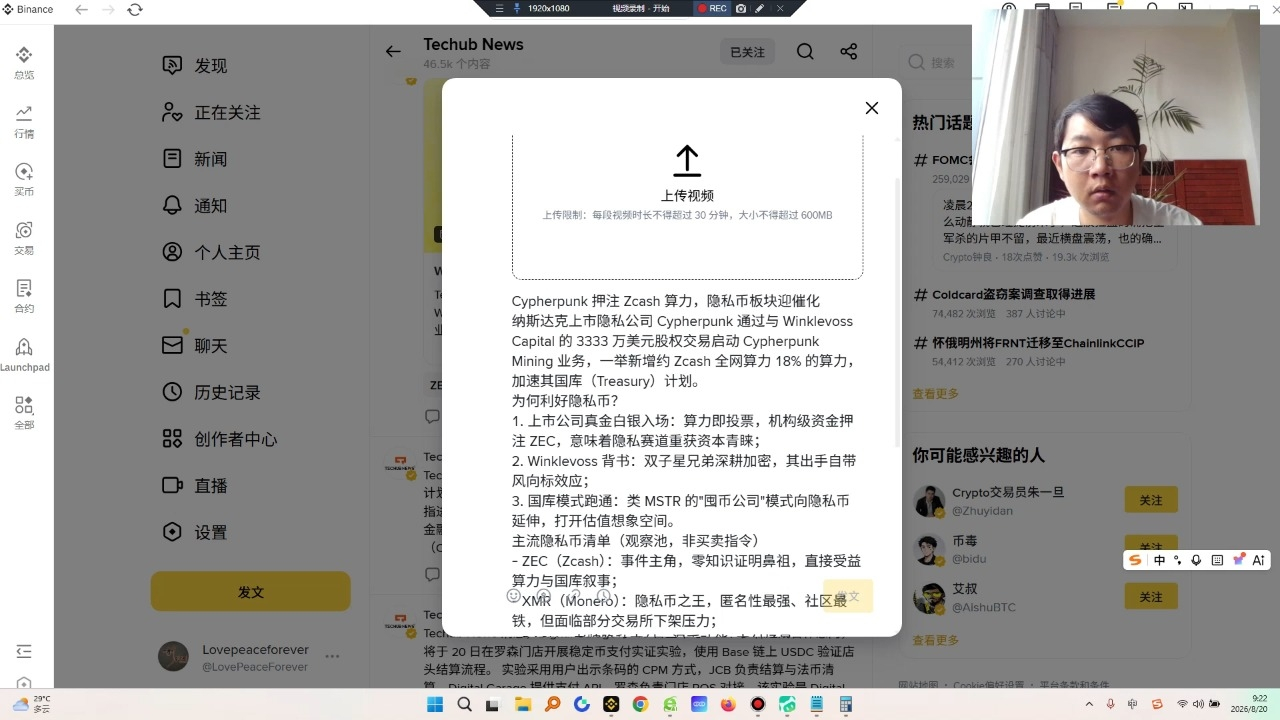
Task: Click the Ai button on IME toolbar
Action: [1258, 561]
